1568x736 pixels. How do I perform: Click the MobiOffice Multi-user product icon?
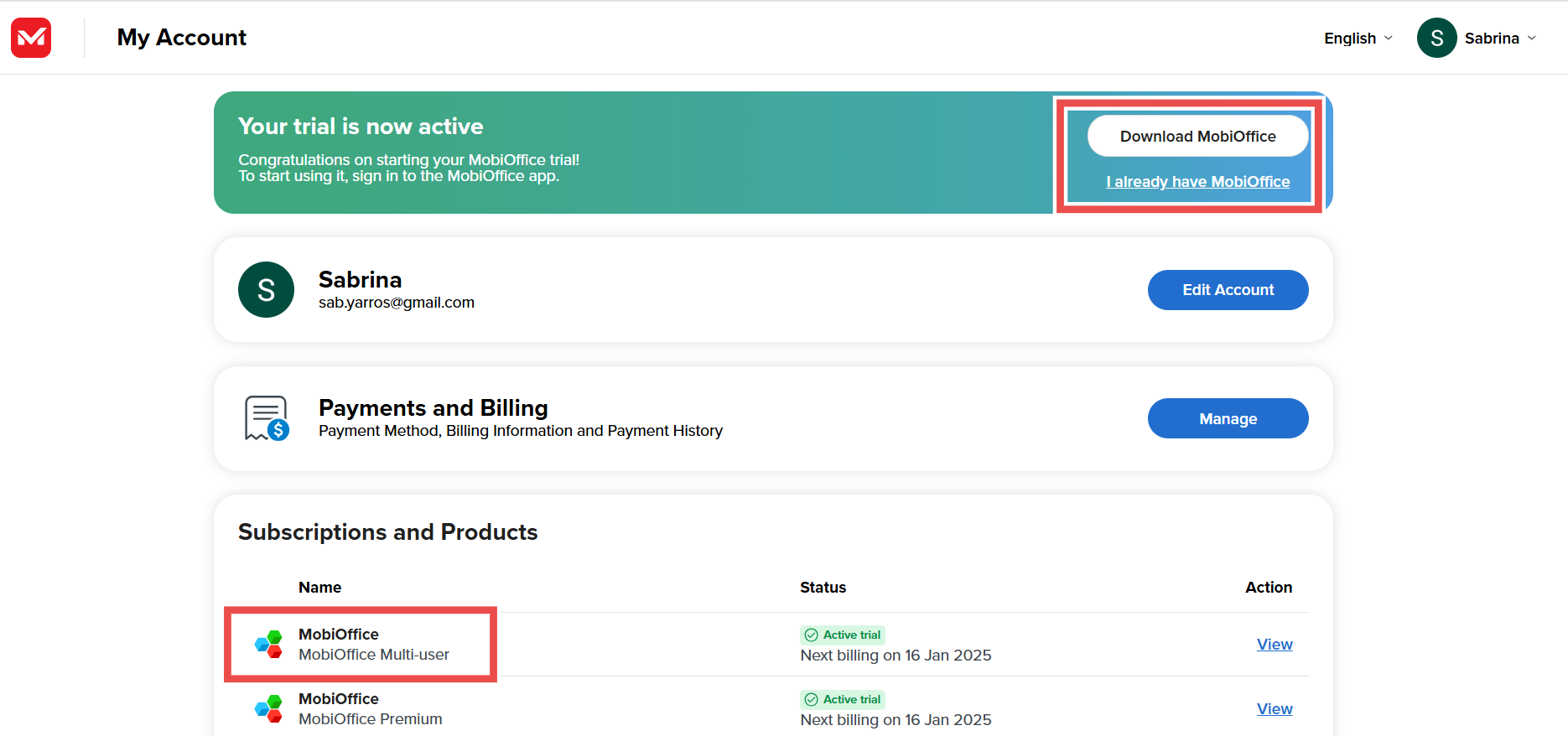click(268, 645)
